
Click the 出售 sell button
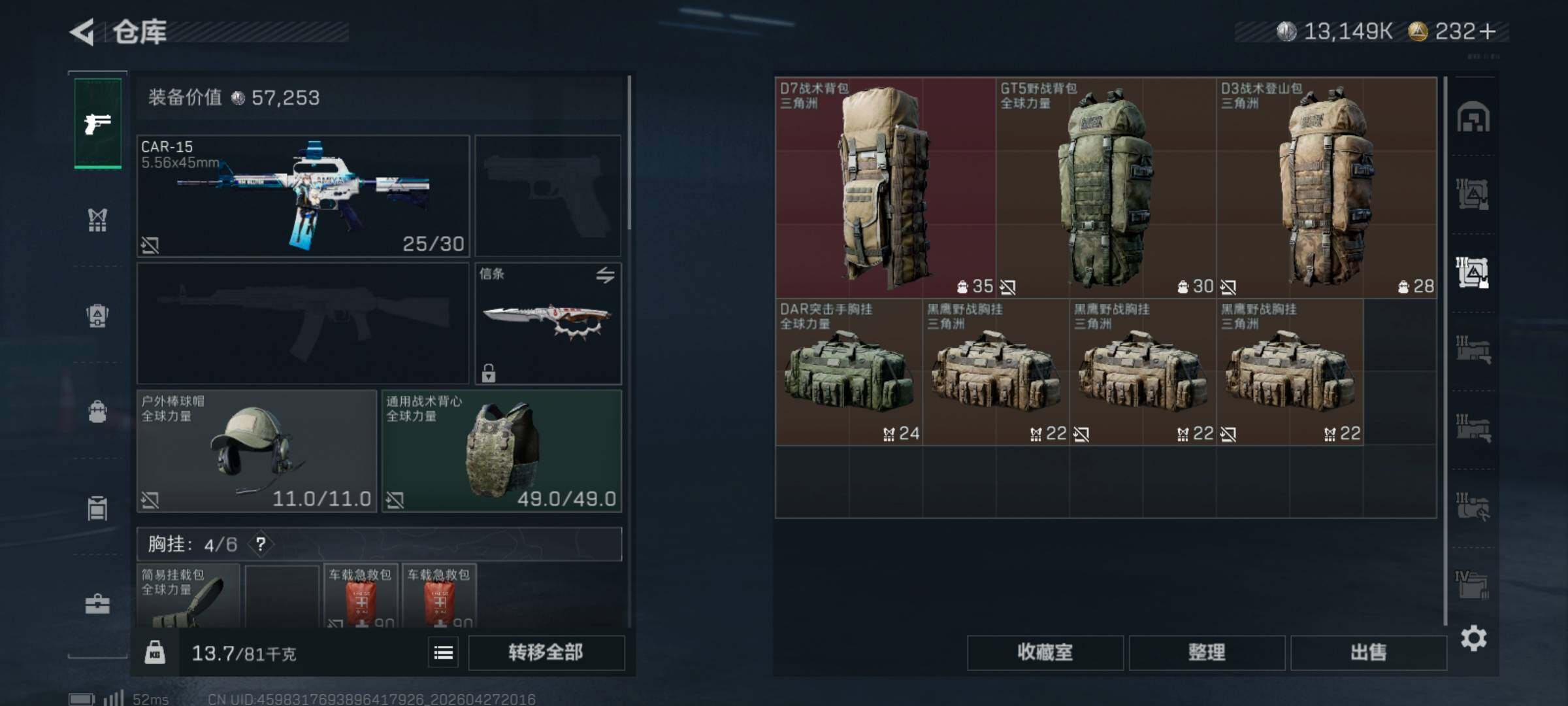tap(1368, 652)
